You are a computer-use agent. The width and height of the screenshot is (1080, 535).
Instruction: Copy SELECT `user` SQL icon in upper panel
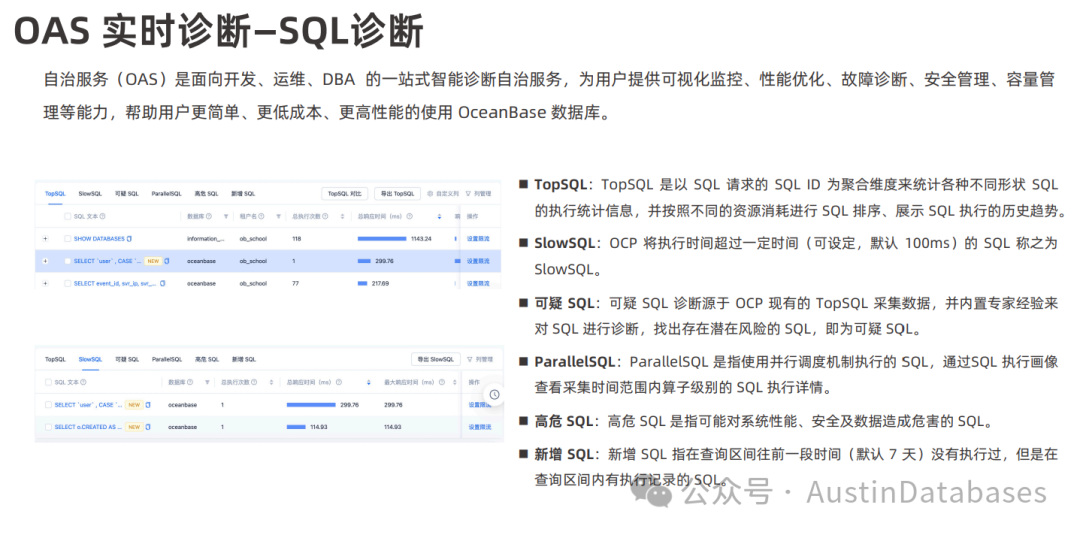click(x=167, y=261)
